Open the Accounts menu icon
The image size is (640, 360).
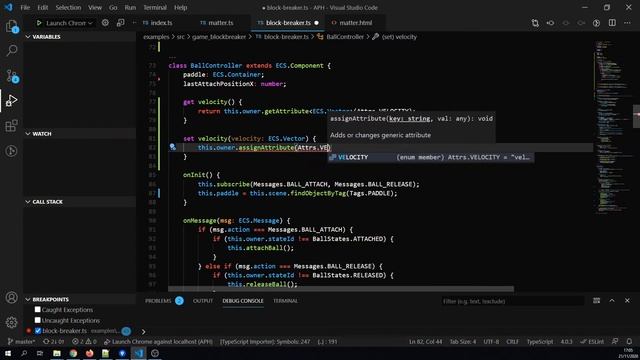pyautogui.click(x=11, y=298)
